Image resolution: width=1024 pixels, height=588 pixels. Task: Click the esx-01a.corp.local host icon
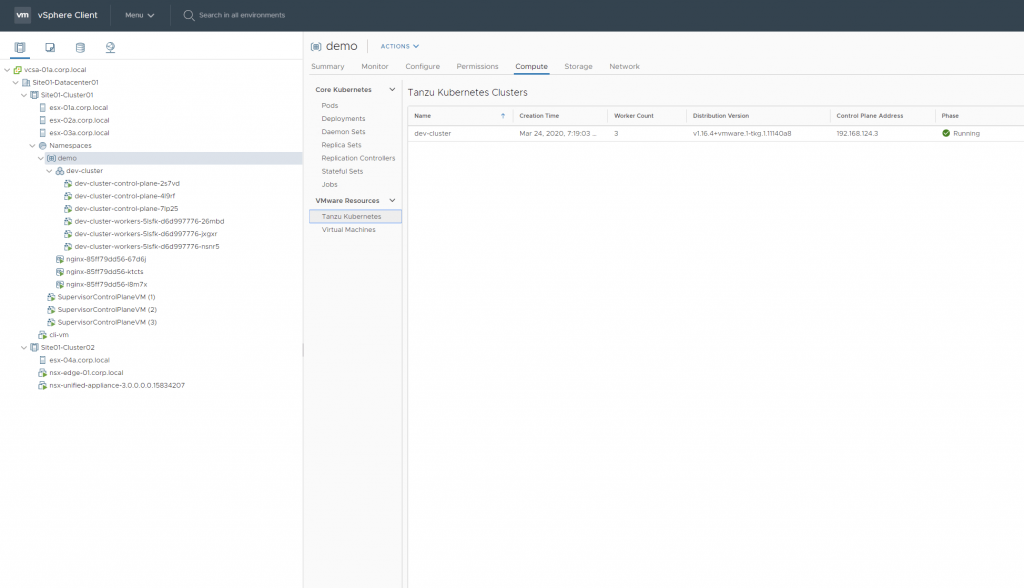(43, 108)
